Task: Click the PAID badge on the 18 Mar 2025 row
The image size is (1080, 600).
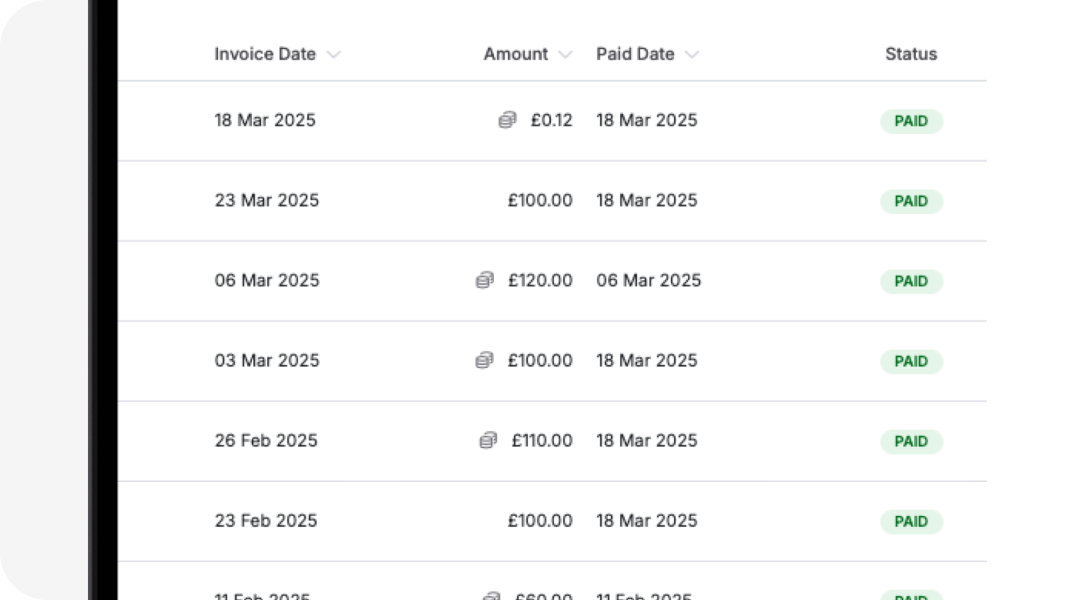Action: [x=911, y=121]
